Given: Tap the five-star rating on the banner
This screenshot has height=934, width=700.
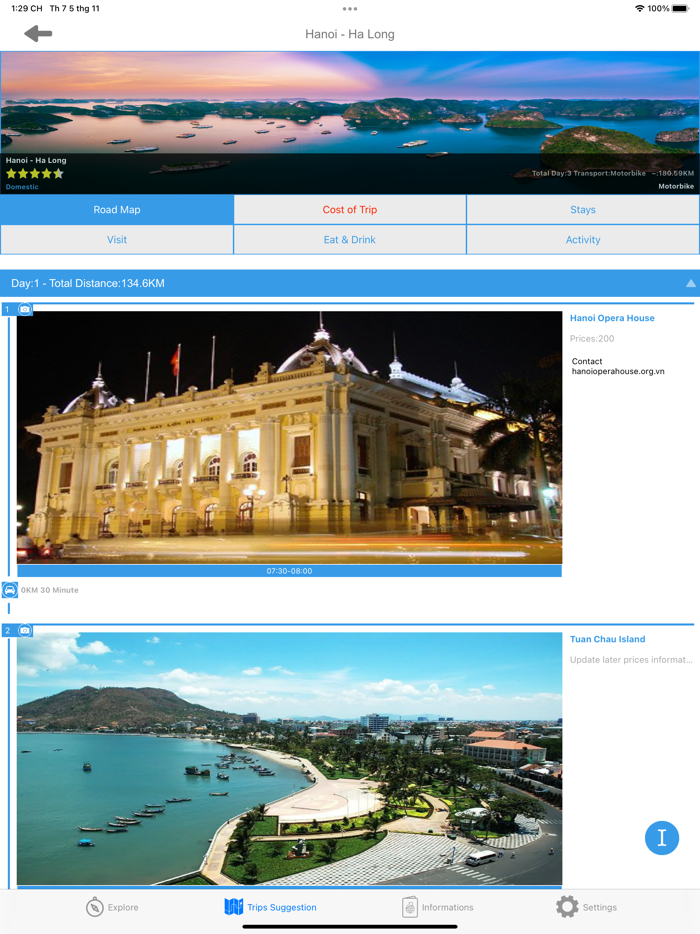Looking at the screenshot, I should pyautogui.click(x=35, y=174).
